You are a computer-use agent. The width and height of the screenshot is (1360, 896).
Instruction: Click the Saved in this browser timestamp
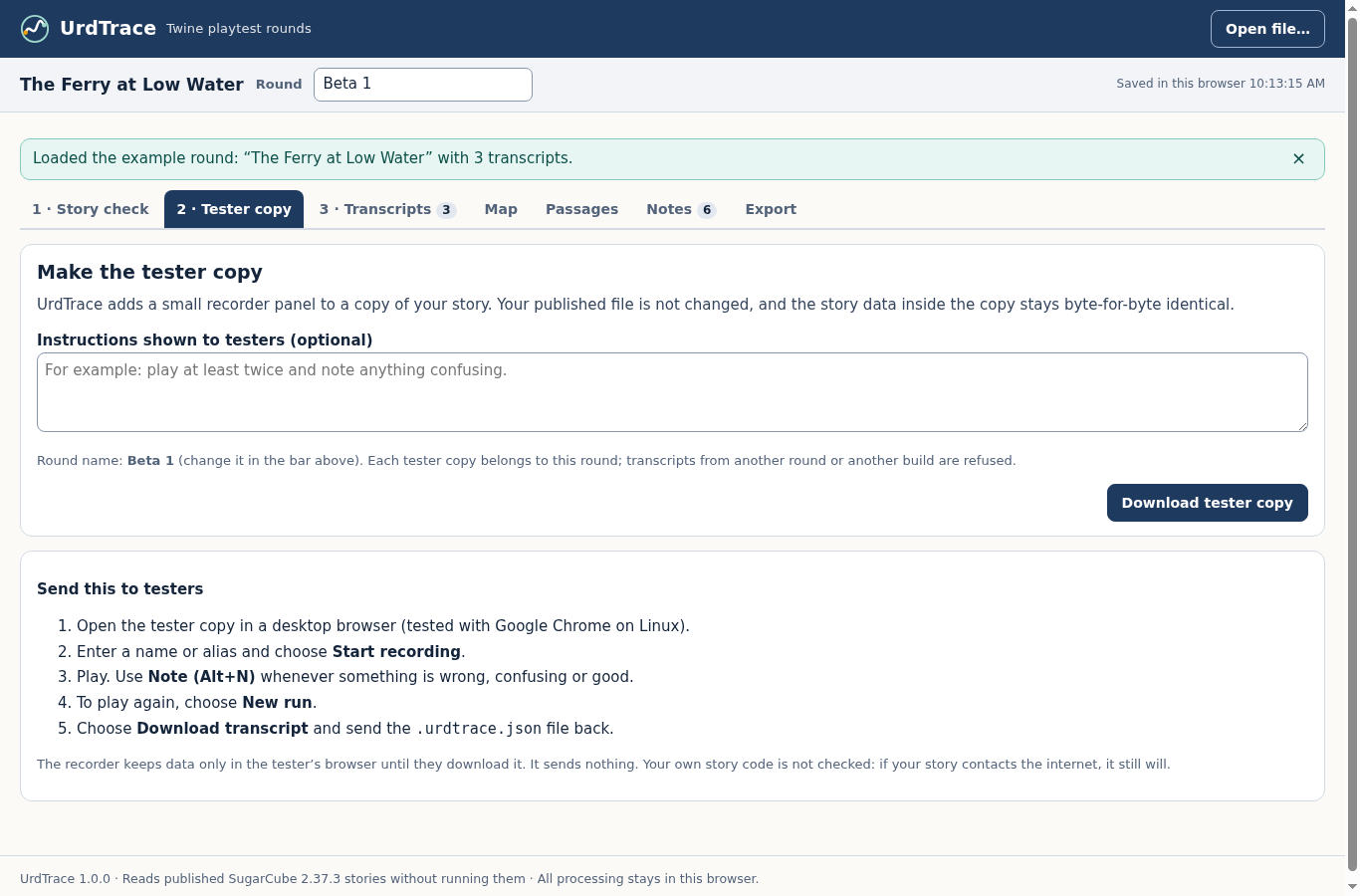pos(1221,84)
